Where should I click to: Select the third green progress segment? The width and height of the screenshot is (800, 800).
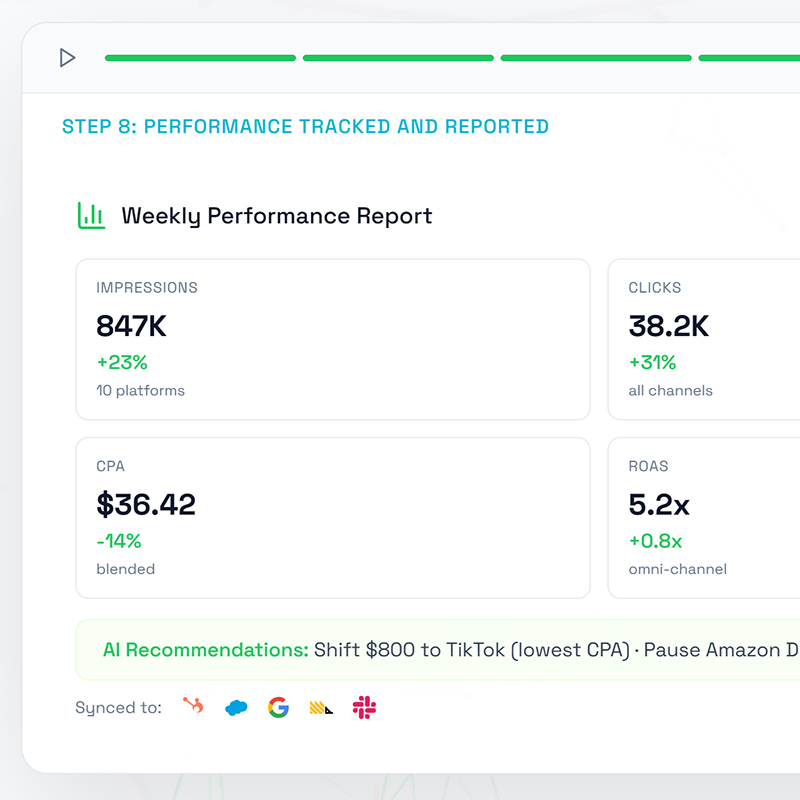coord(596,58)
